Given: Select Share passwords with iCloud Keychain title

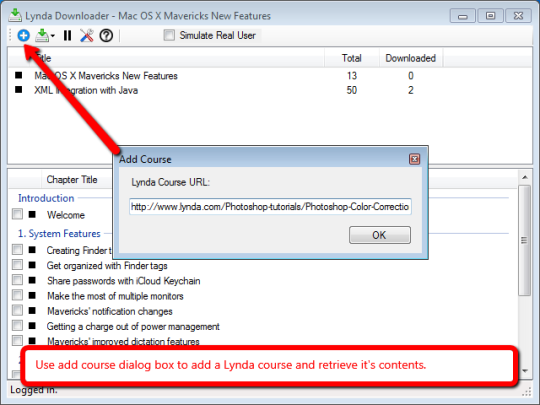Looking at the screenshot, I should [124, 281].
